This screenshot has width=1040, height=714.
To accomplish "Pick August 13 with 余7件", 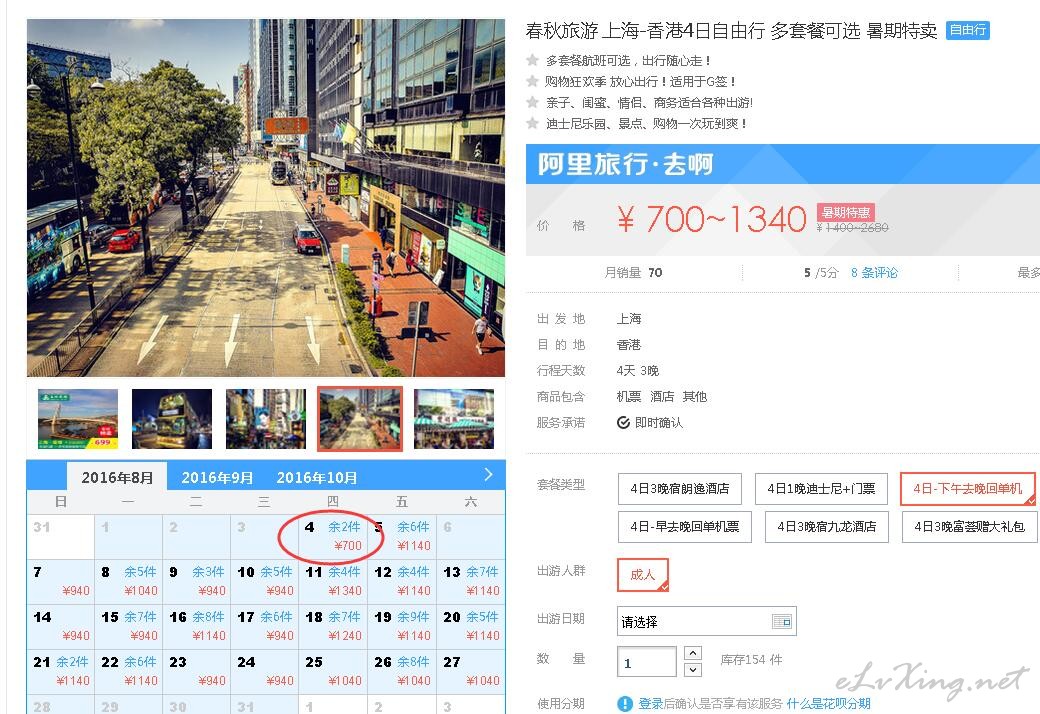I will [470, 581].
